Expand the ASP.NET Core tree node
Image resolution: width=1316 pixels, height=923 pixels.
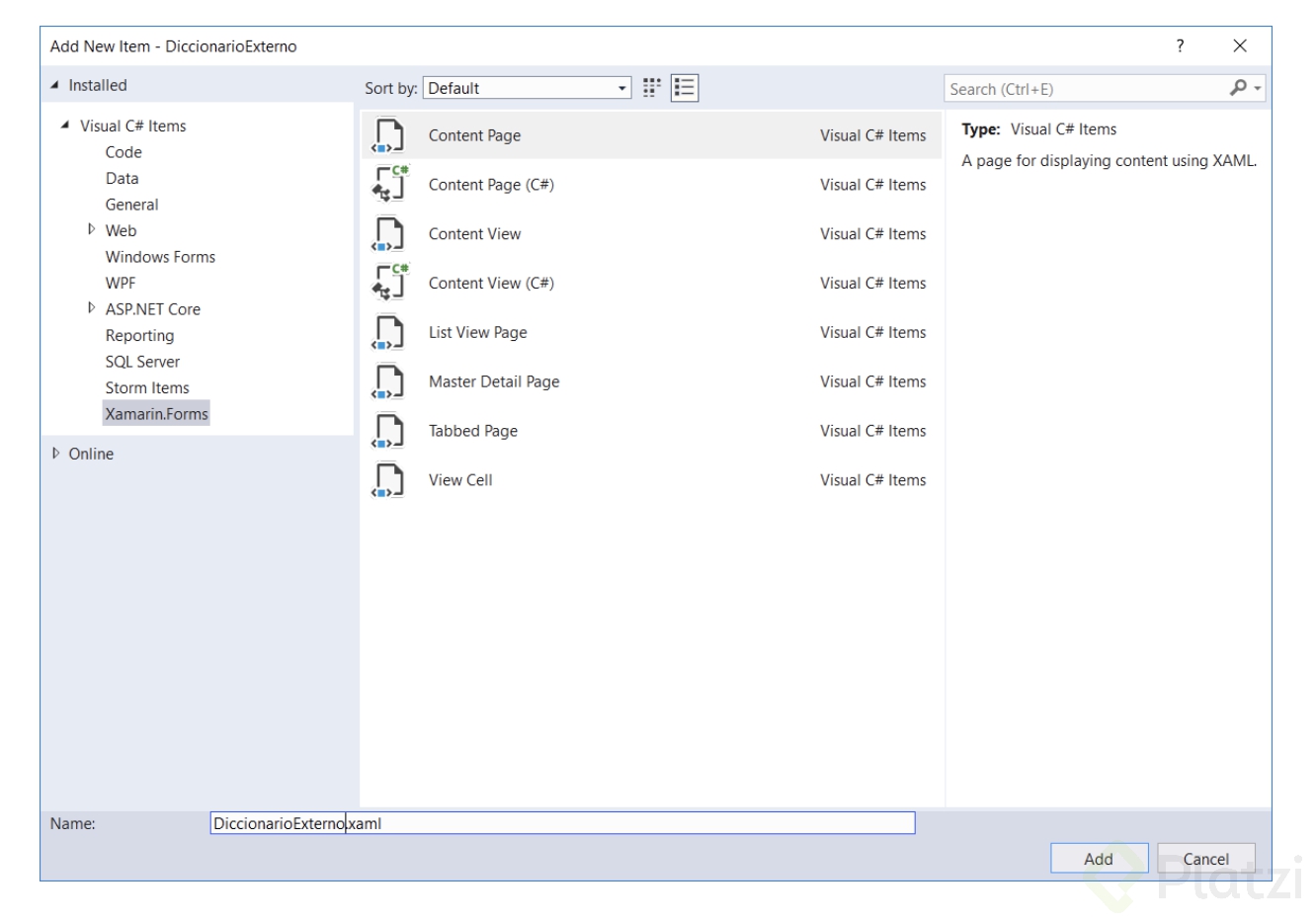[x=92, y=308]
